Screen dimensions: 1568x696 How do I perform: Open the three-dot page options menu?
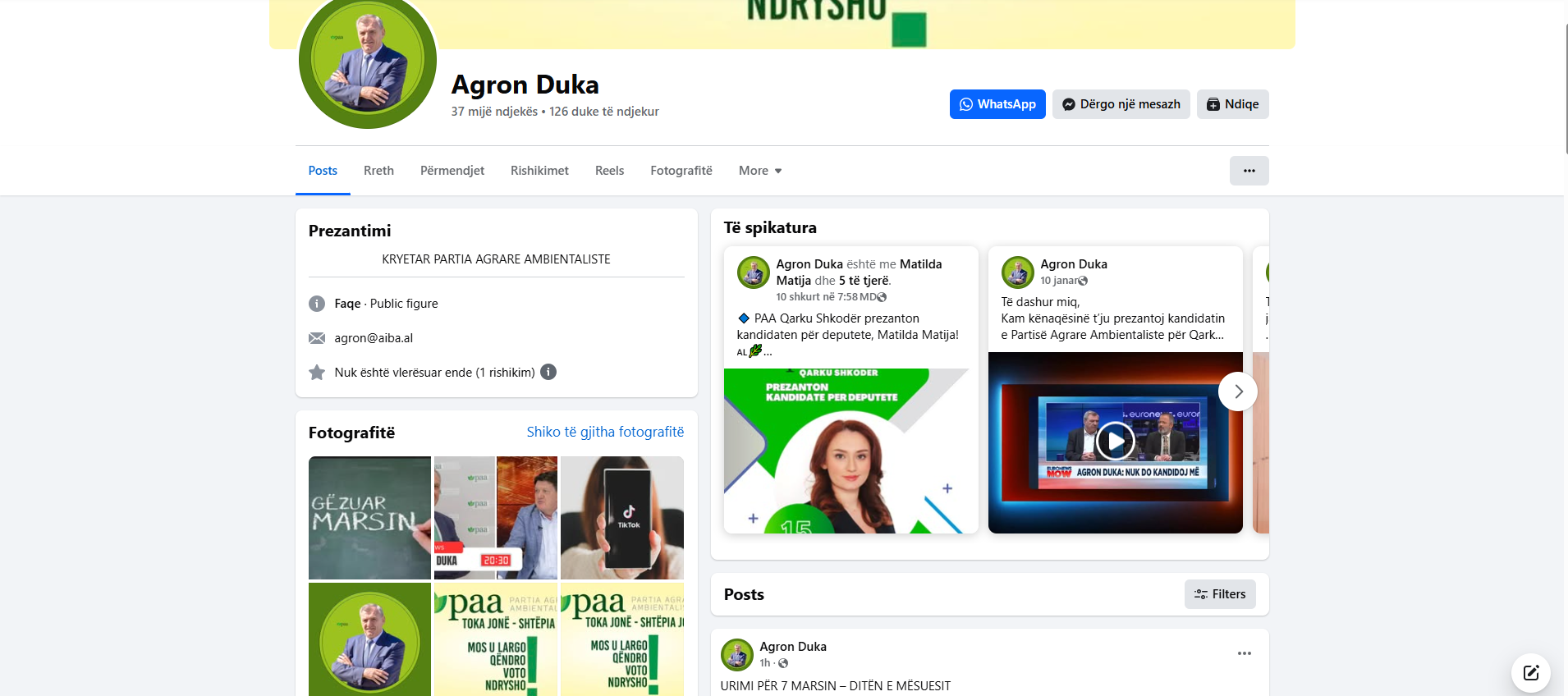[x=1249, y=171]
